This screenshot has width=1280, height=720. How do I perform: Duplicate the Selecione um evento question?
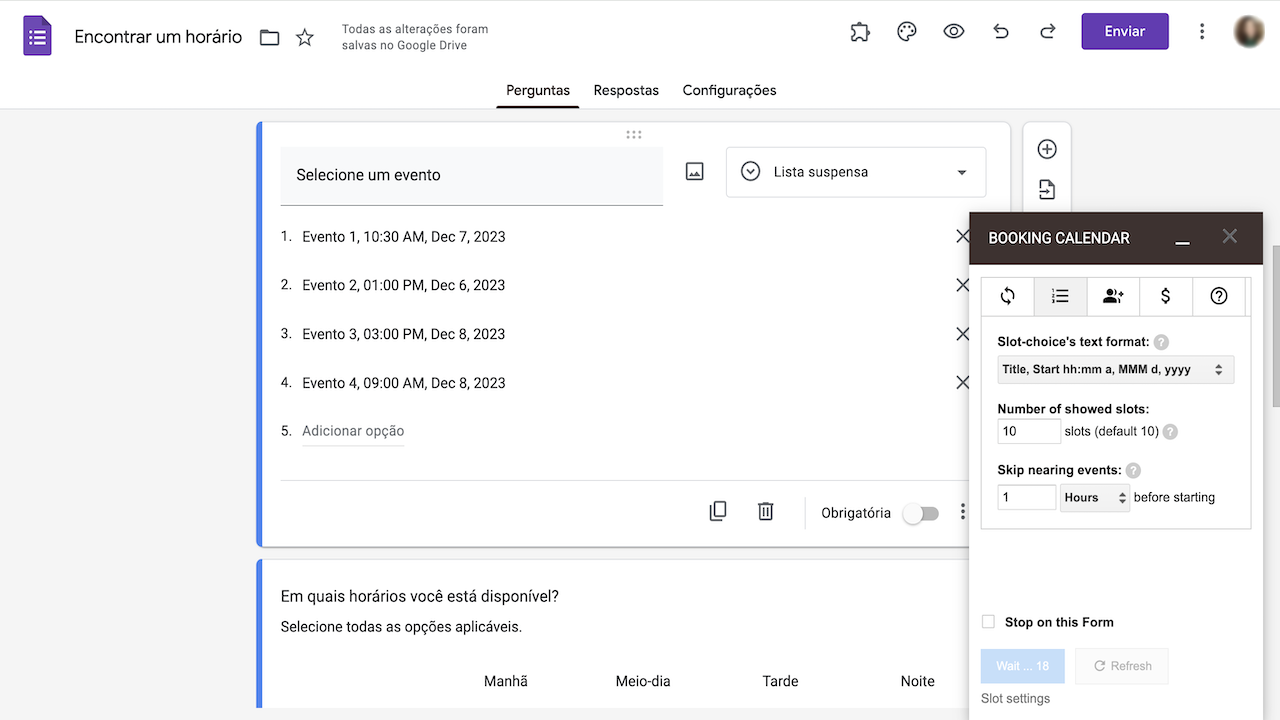pyautogui.click(x=718, y=512)
